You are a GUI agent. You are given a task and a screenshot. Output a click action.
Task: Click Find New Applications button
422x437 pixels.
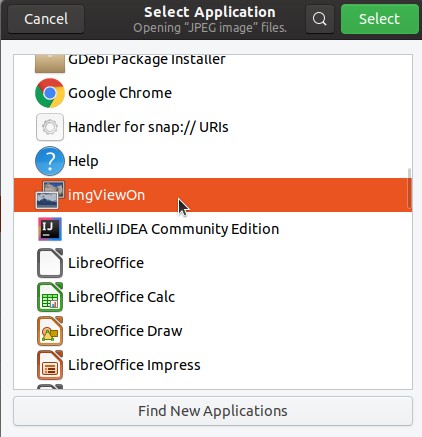pyautogui.click(x=213, y=411)
